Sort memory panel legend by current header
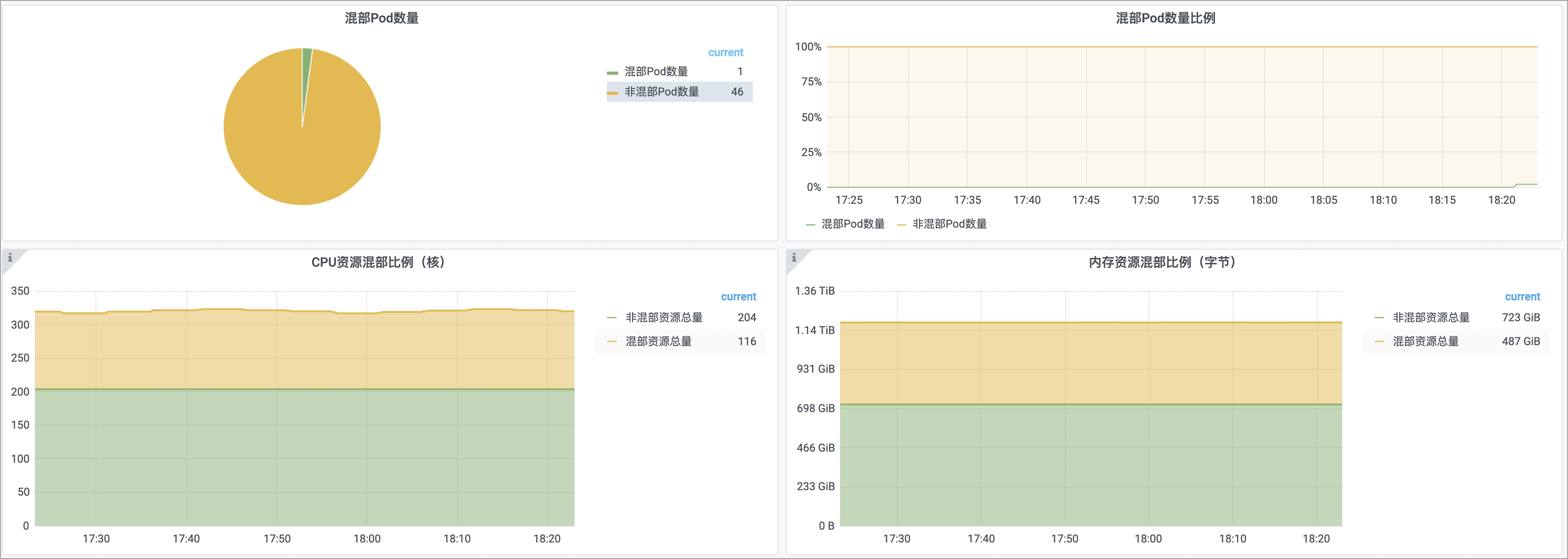Screen dimensions: 1568x559 click(1523, 296)
